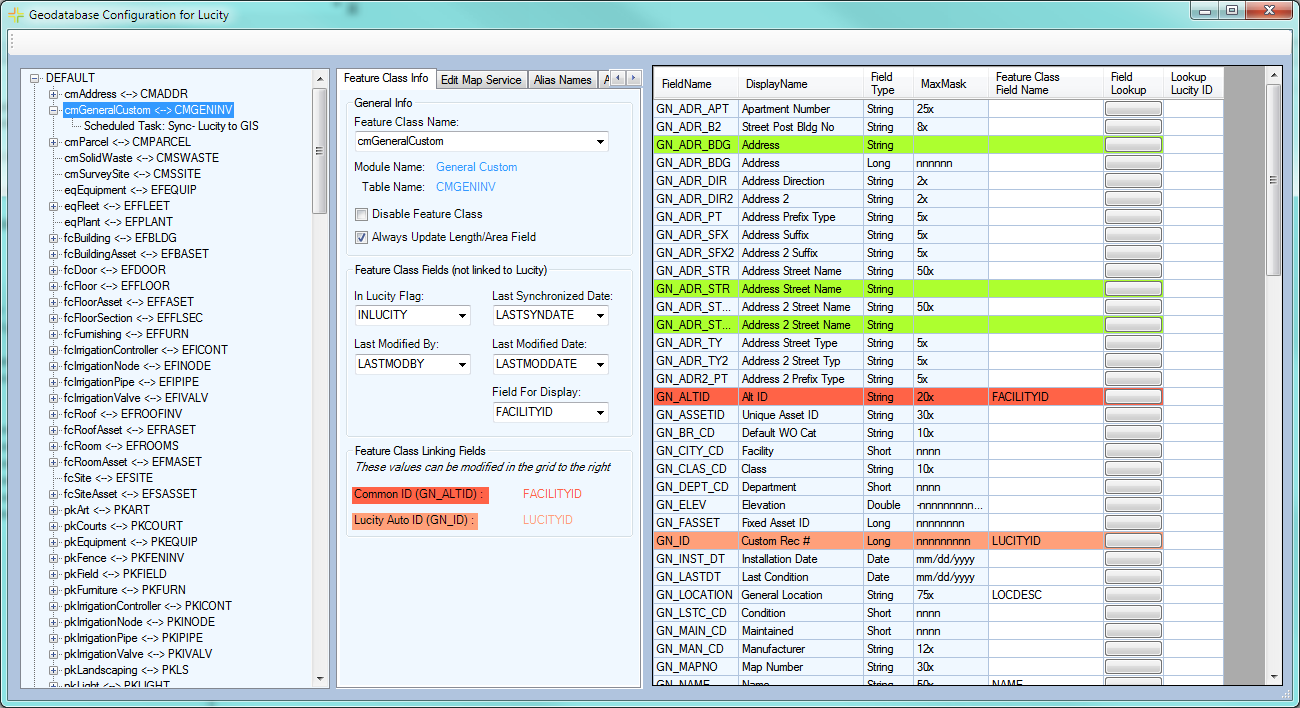Viewport: 1300px width, 708px height.
Task: Click Field Lookup button for GN_ELEV row
Action: point(1133,505)
